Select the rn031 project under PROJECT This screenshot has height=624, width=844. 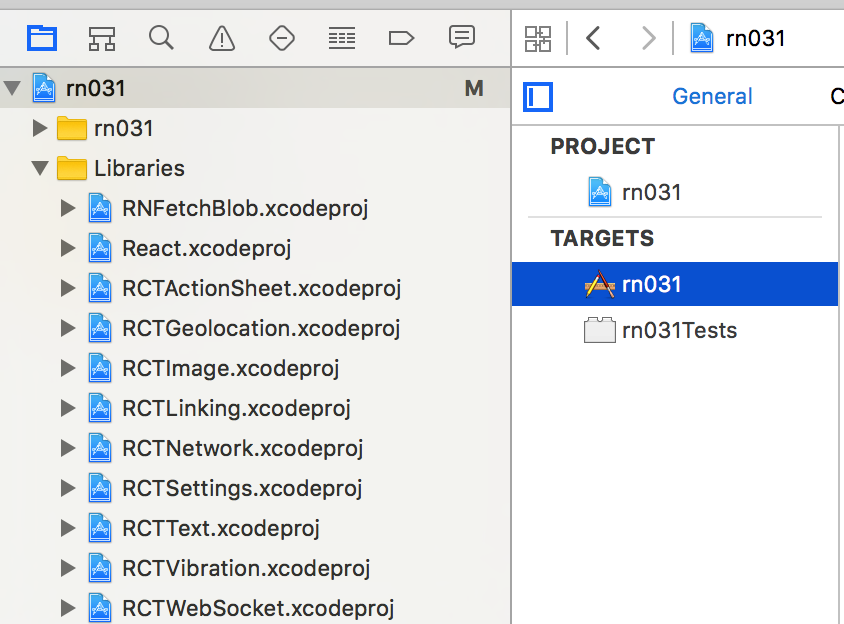pyautogui.click(x=651, y=192)
